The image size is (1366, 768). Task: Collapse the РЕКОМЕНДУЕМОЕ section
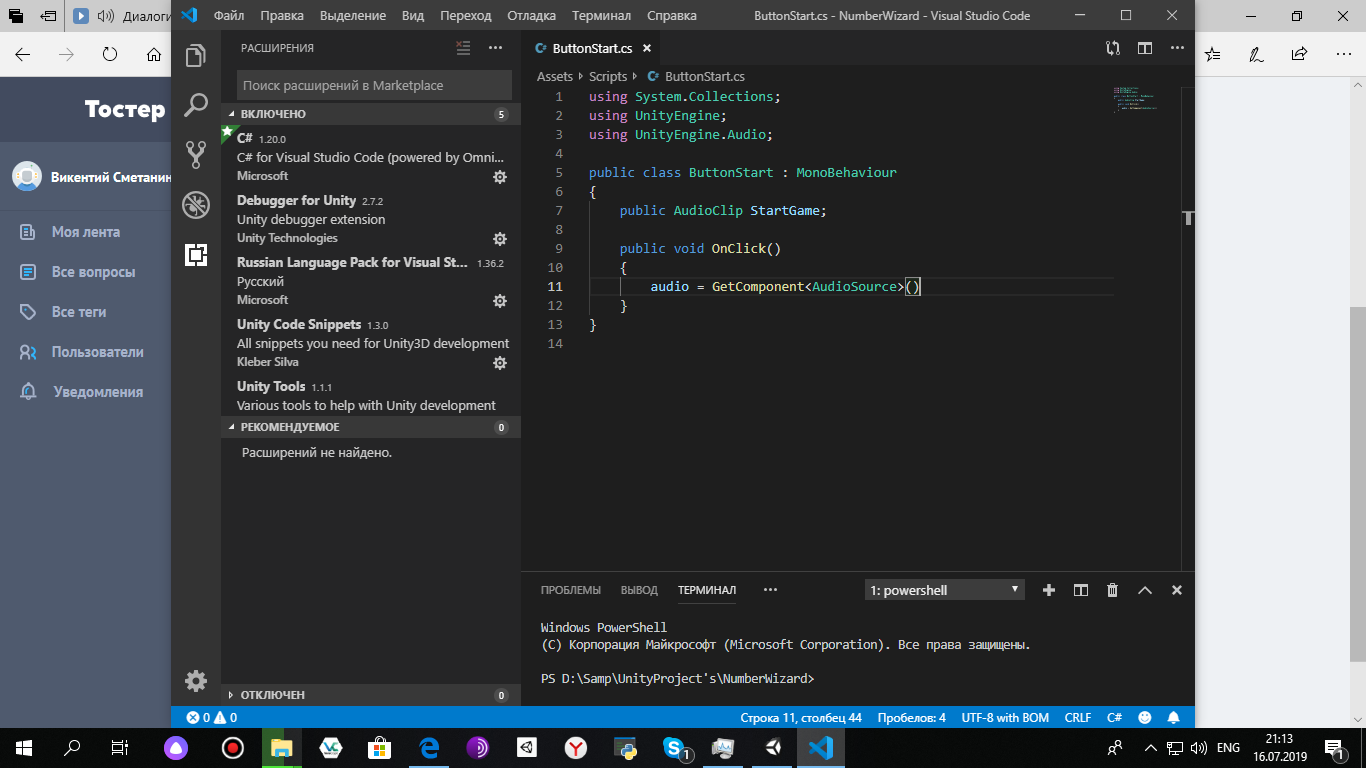(x=370, y=427)
